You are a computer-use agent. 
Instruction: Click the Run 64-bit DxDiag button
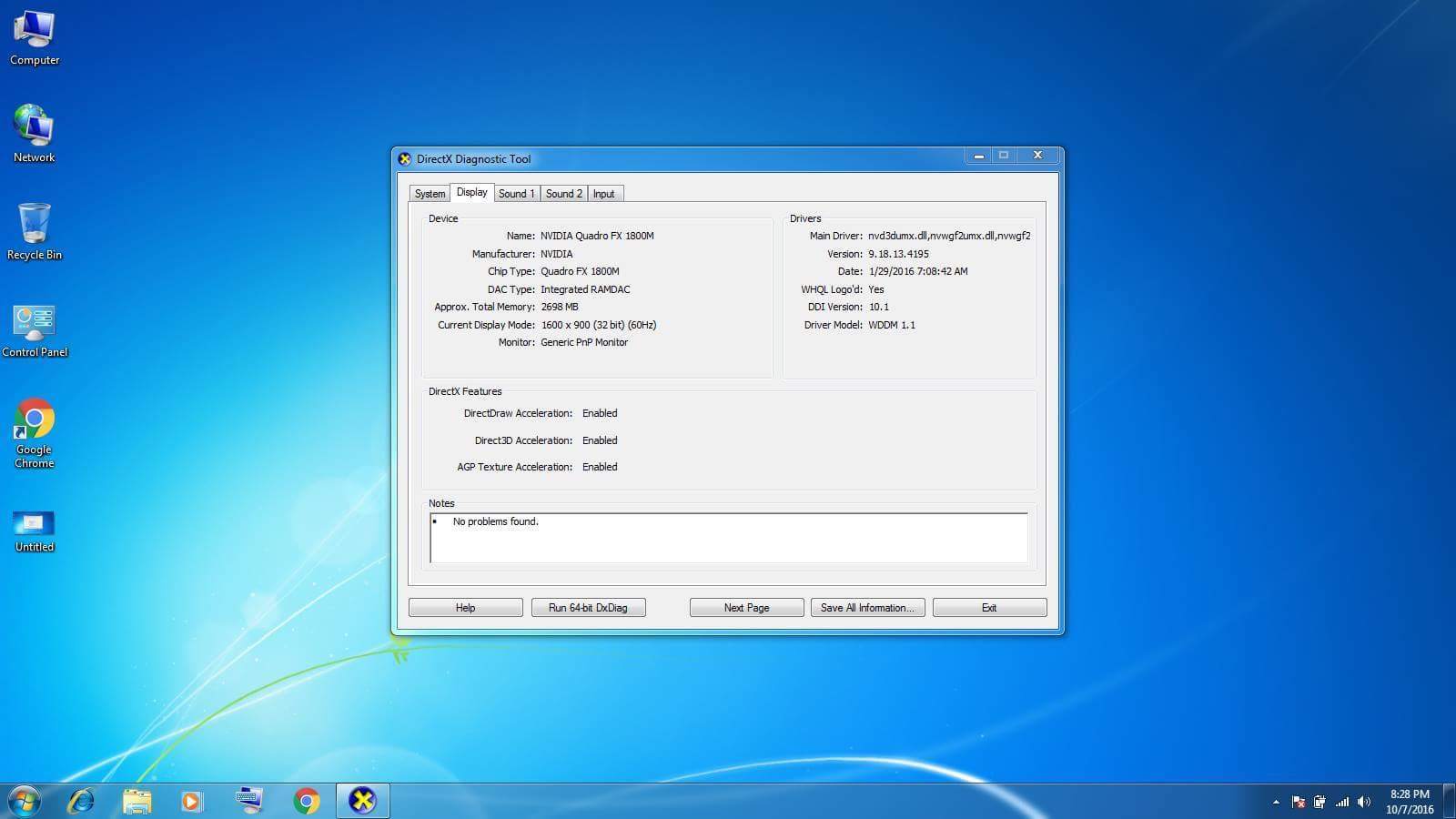[588, 608]
